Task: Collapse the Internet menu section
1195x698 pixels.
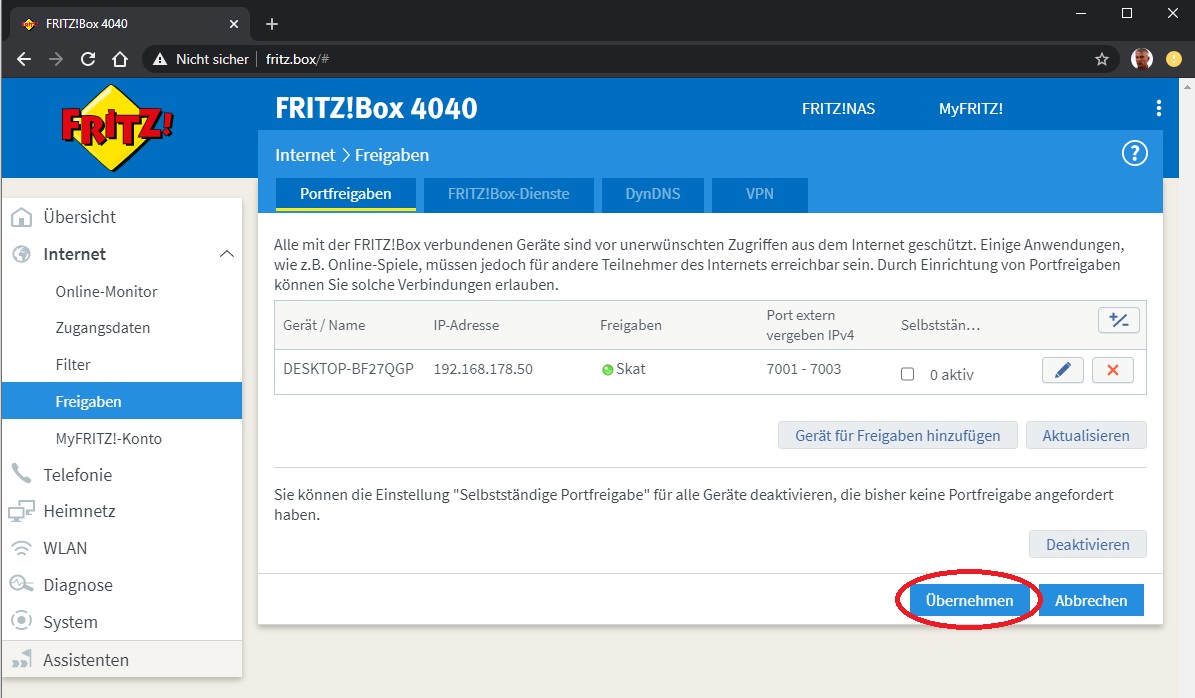Action: tap(227, 255)
